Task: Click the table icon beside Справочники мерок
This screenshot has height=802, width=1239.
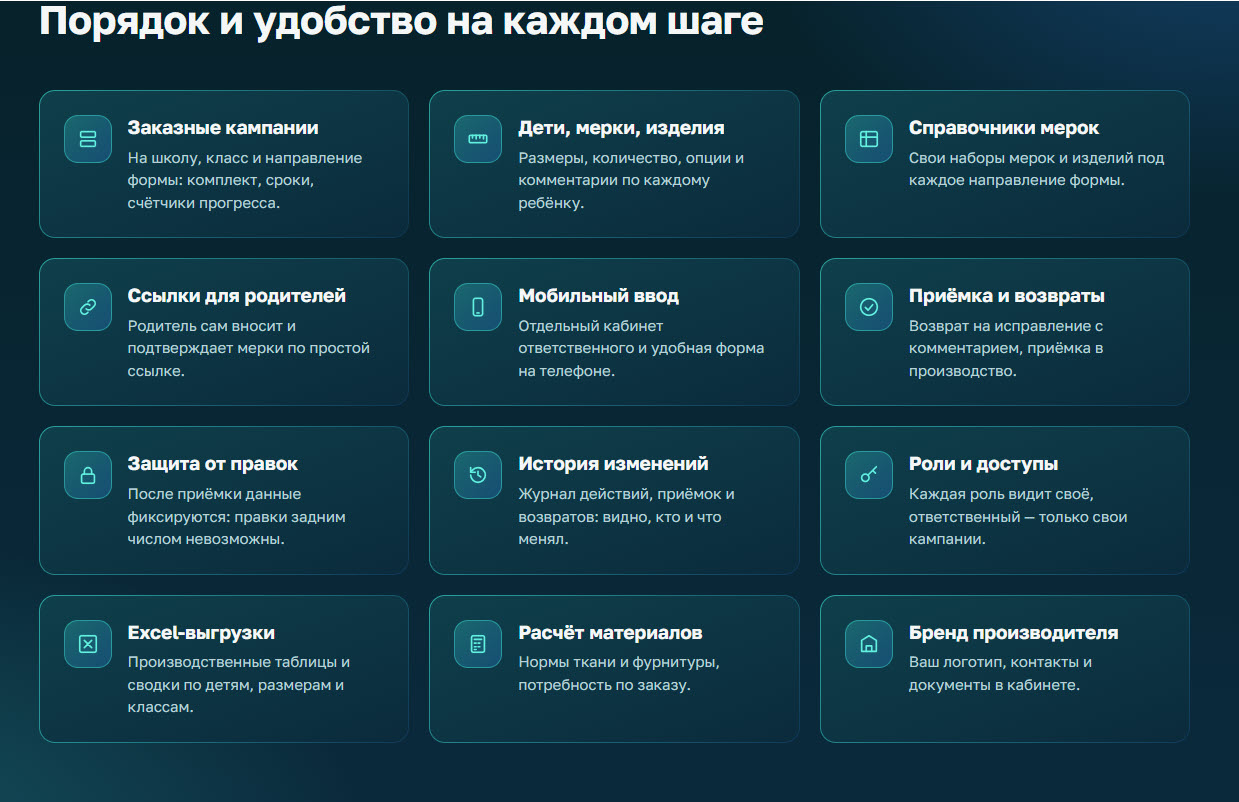Action: (869, 139)
